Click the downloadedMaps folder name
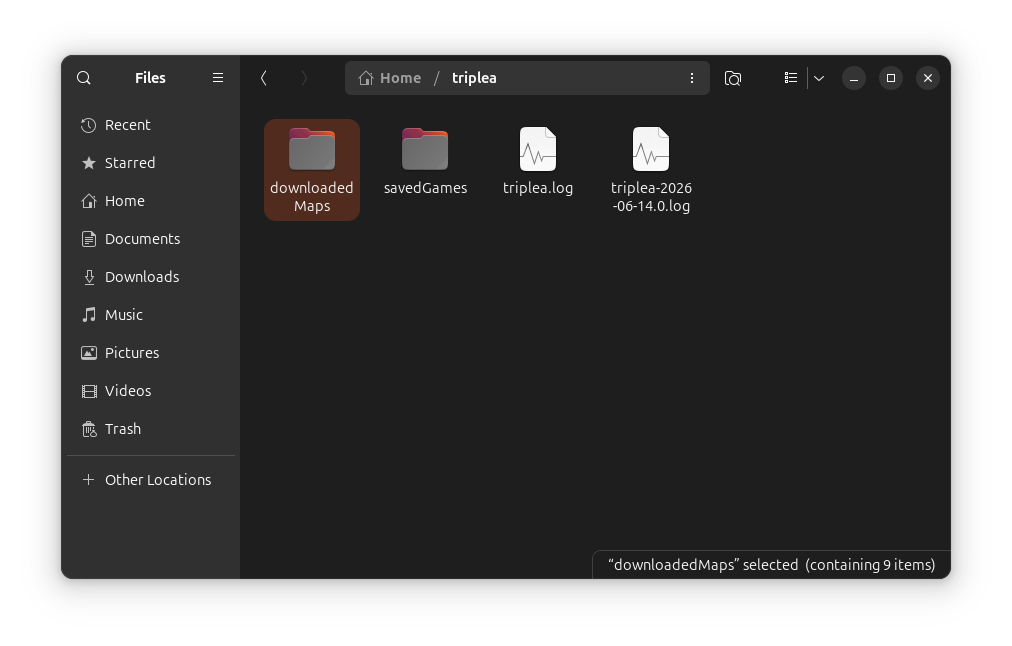Image resolution: width=1012 pixels, height=646 pixels. pyautogui.click(x=312, y=197)
